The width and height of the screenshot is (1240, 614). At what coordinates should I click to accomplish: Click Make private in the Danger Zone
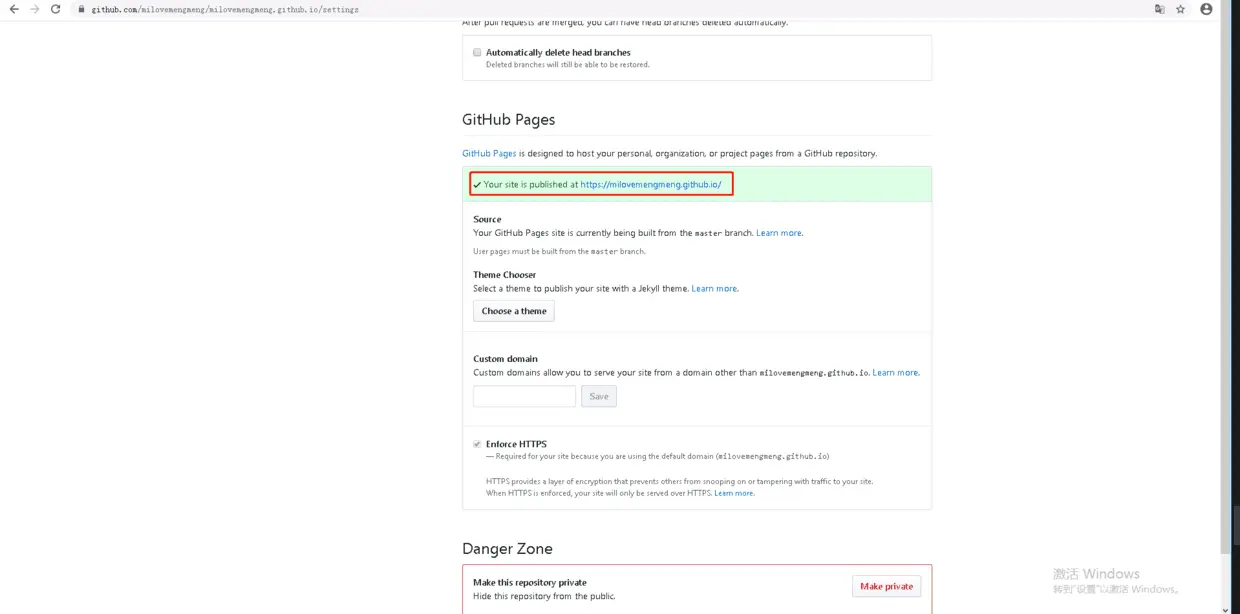(x=886, y=586)
